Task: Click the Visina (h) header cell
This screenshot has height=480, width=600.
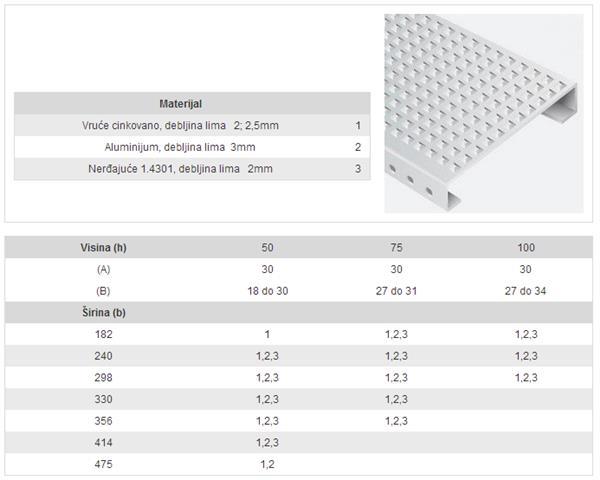Action: pos(103,248)
